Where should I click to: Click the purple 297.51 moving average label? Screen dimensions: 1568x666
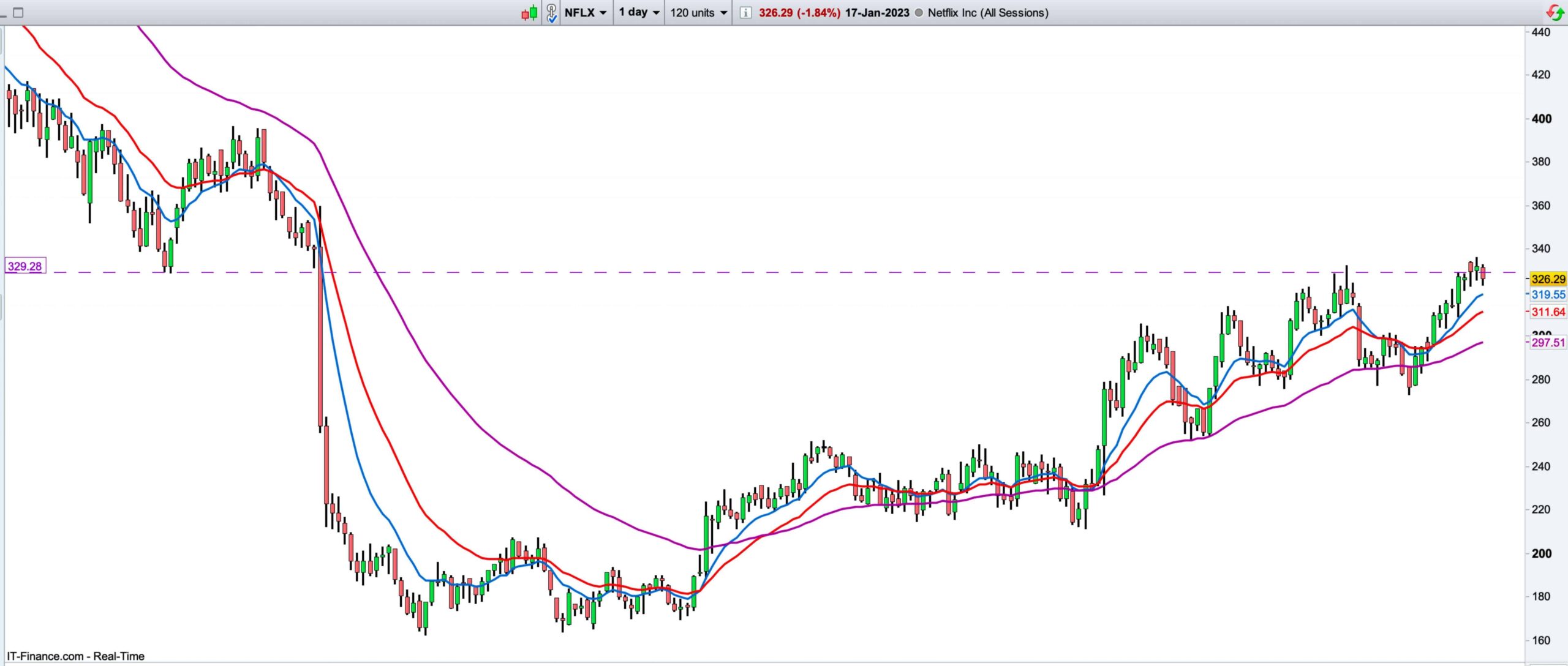click(1548, 342)
